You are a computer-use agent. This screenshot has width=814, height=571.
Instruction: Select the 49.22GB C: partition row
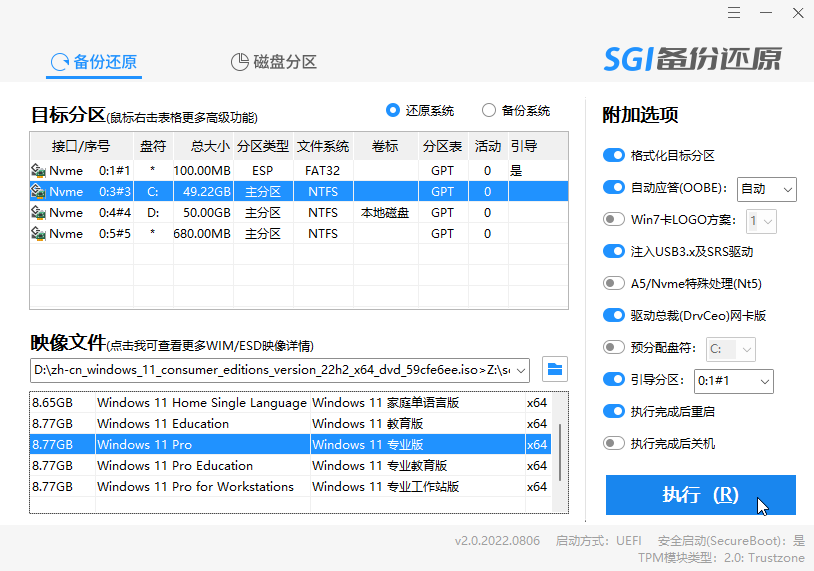click(x=299, y=192)
